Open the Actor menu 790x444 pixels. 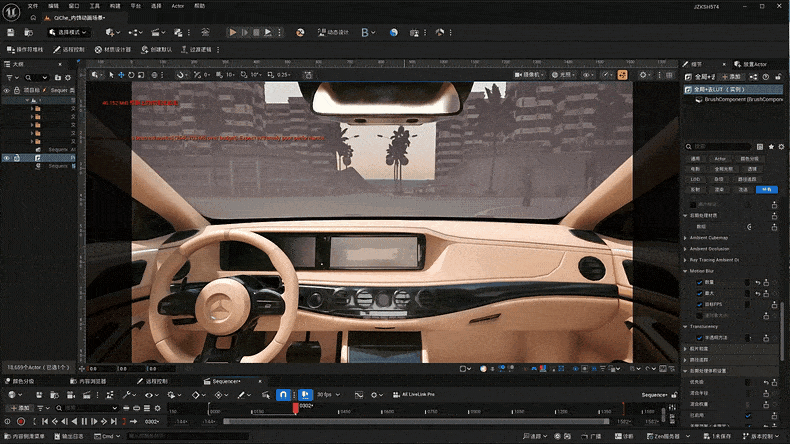[x=178, y=6]
